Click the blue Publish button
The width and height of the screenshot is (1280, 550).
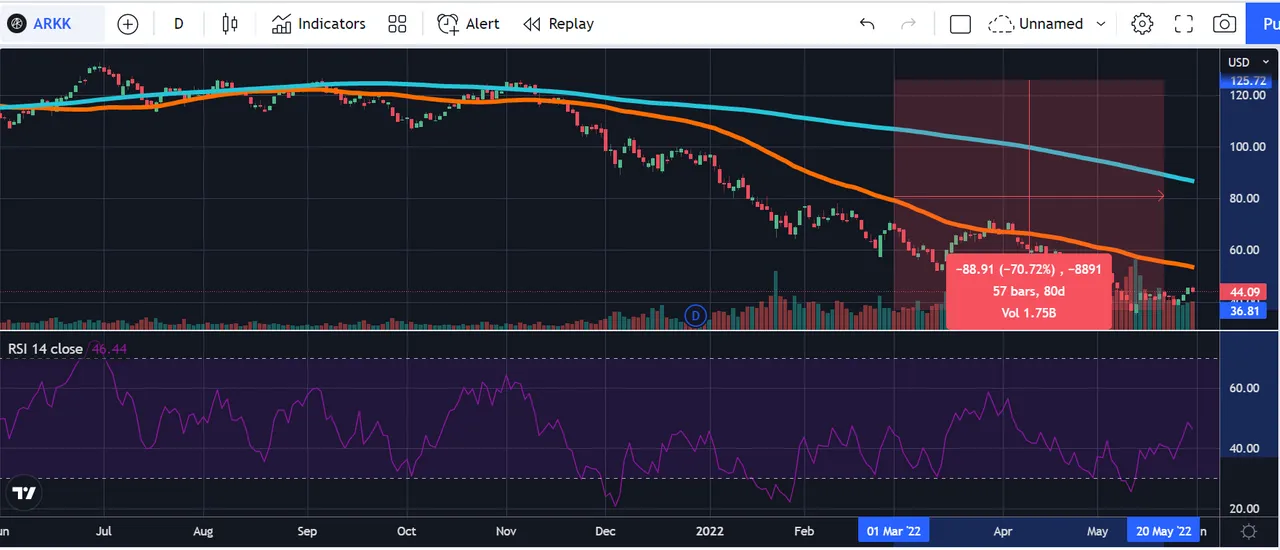click(1263, 24)
